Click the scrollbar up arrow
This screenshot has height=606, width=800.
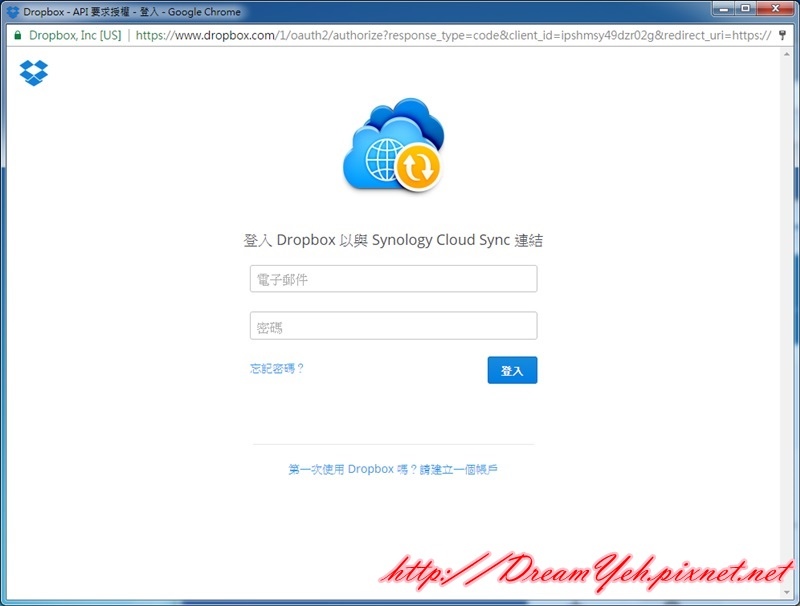tap(787, 54)
